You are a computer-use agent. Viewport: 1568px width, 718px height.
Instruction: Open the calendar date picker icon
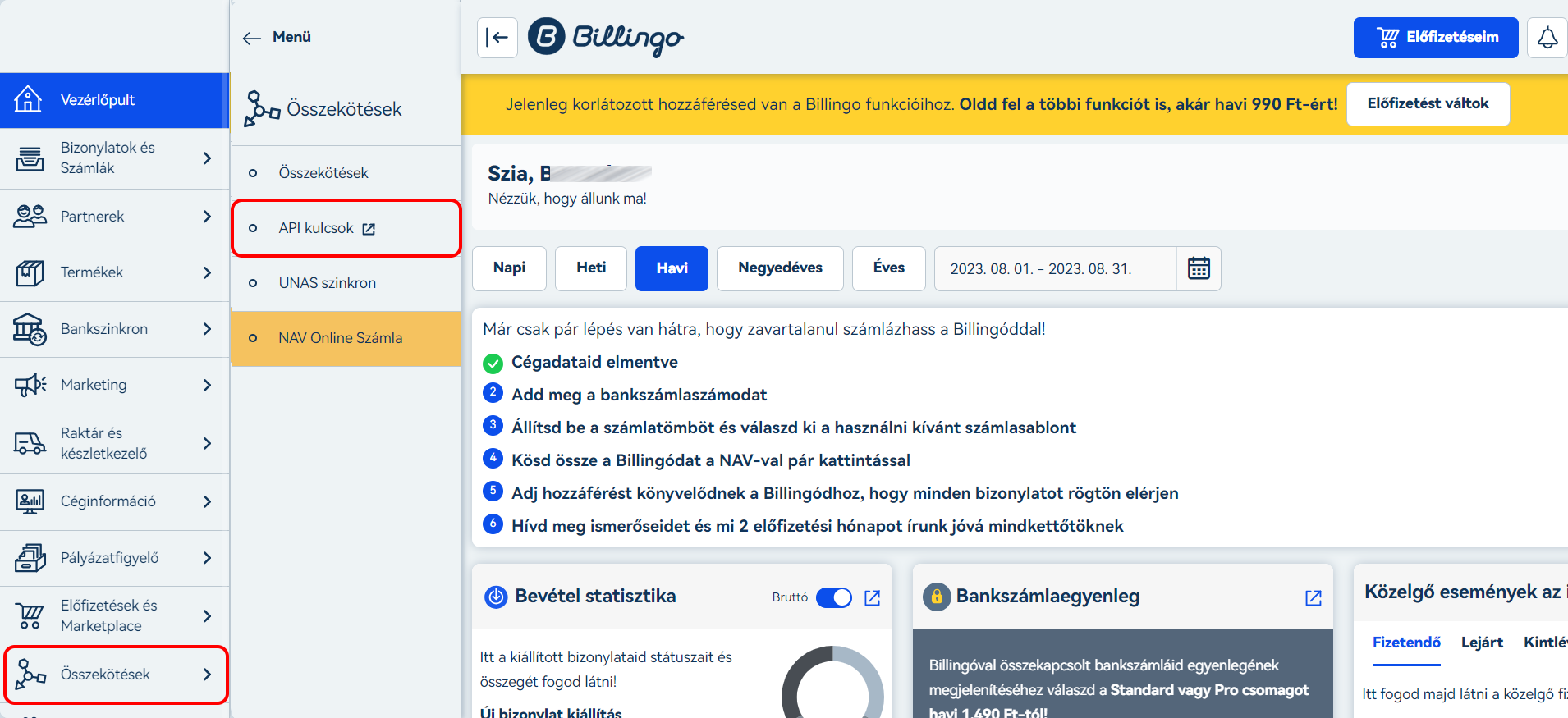(x=1199, y=268)
